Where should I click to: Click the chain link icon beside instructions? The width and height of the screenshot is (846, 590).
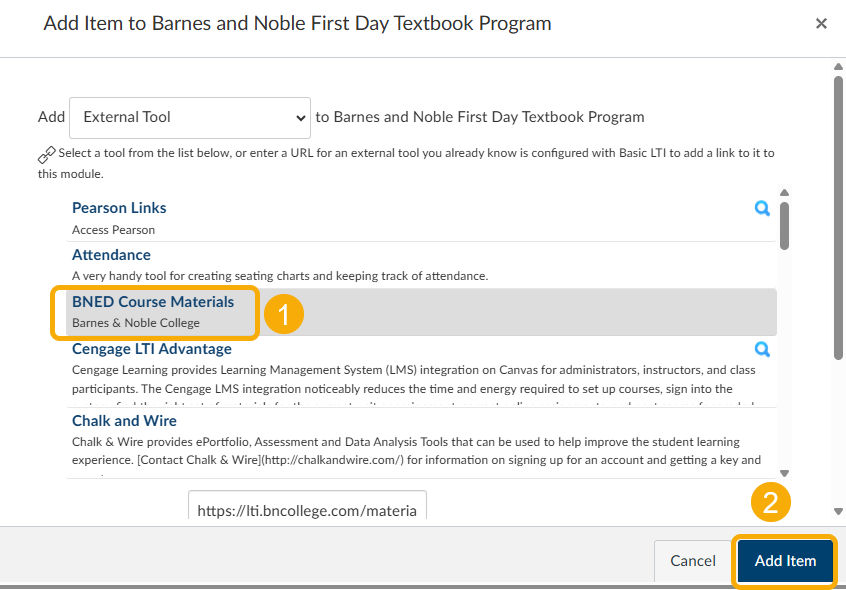pyautogui.click(x=47, y=154)
